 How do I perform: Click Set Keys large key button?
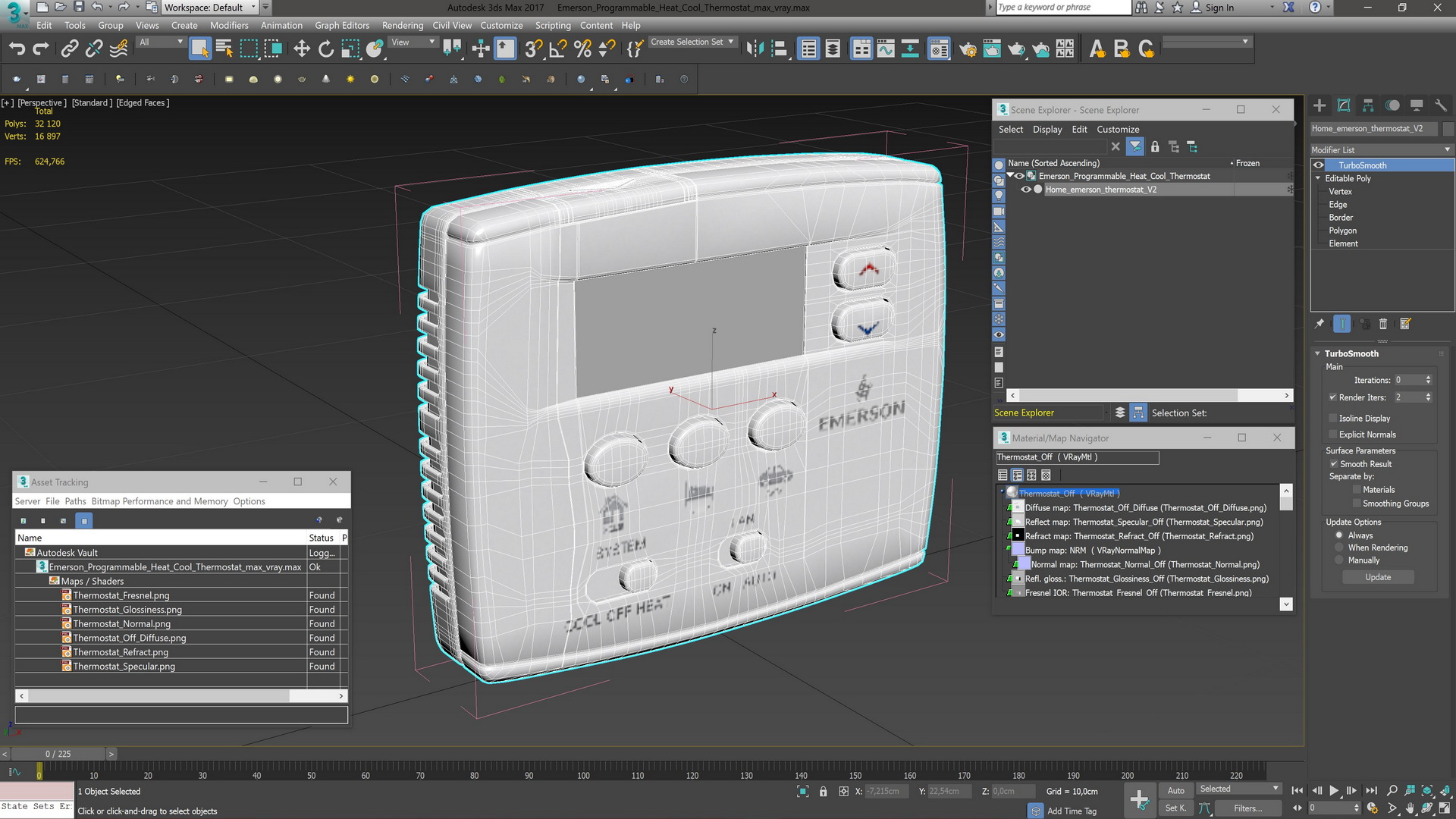click(1139, 799)
